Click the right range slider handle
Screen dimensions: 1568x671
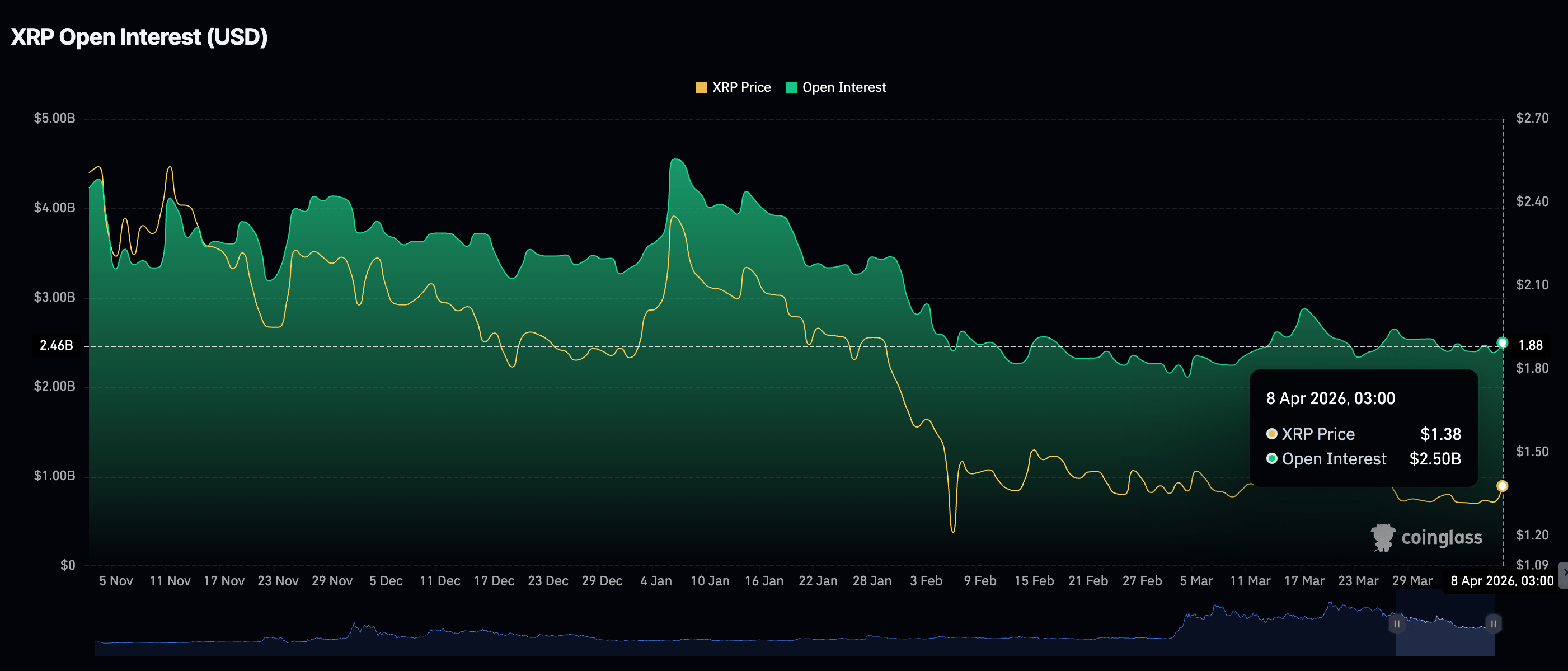1493,623
